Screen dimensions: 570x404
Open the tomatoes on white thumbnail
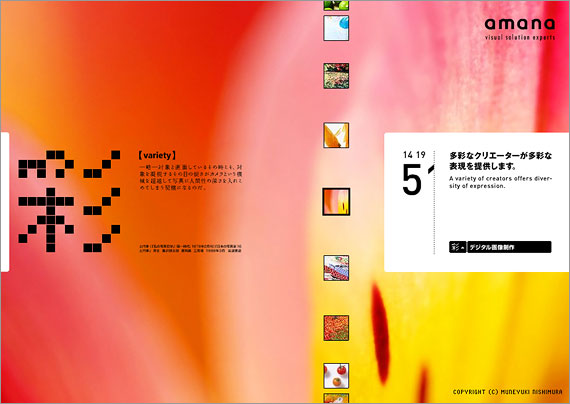click(x=336, y=376)
